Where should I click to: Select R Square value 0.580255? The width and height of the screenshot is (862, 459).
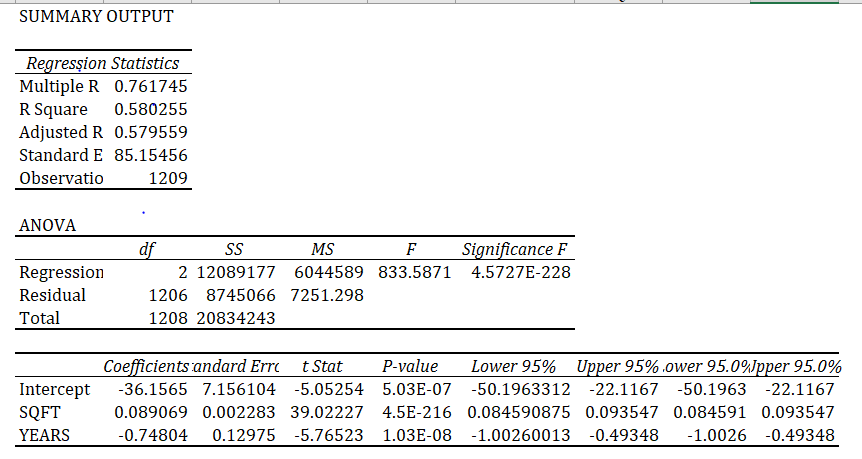[151, 109]
